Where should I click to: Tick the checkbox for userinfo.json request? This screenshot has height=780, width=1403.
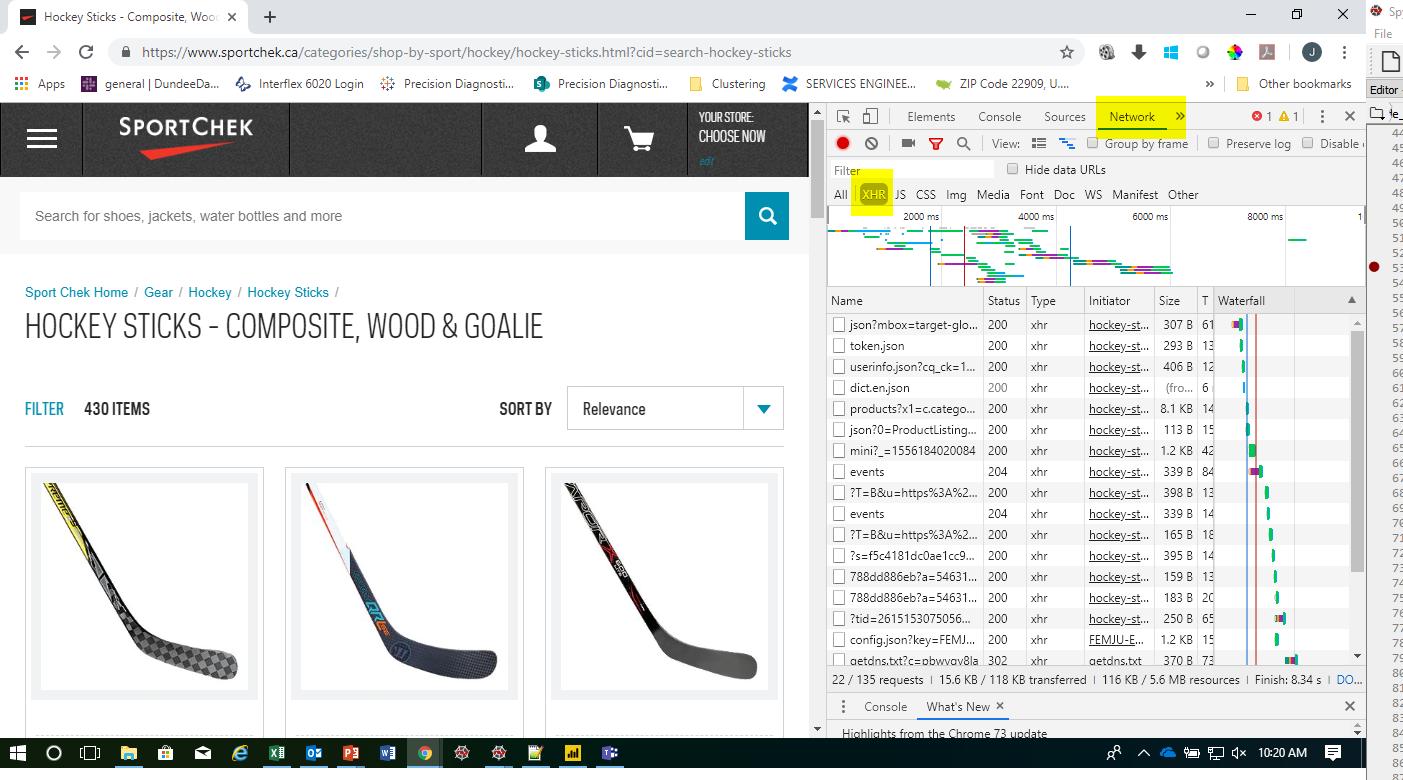[840, 367]
